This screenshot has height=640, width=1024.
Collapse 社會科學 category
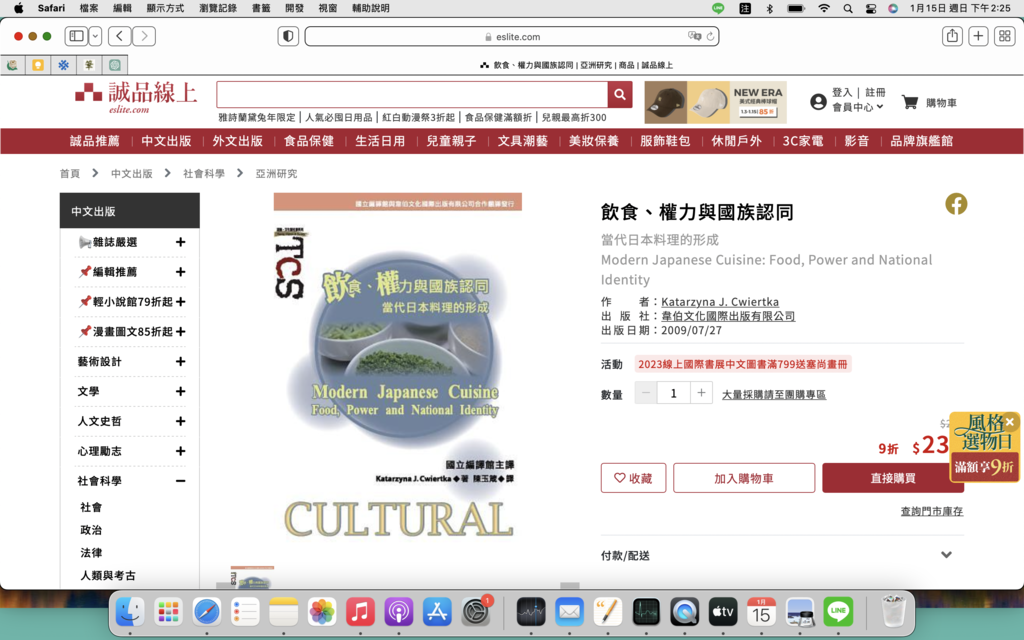[x=180, y=481]
